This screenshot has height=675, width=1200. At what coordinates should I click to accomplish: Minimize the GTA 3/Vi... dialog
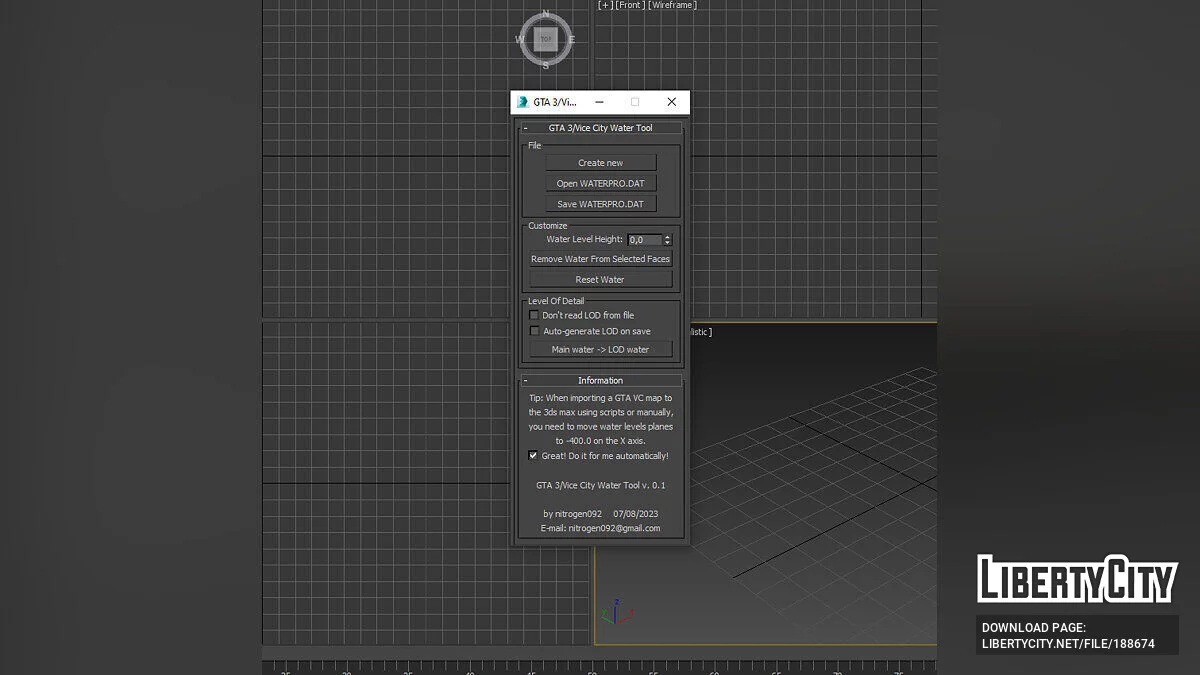click(599, 102)
